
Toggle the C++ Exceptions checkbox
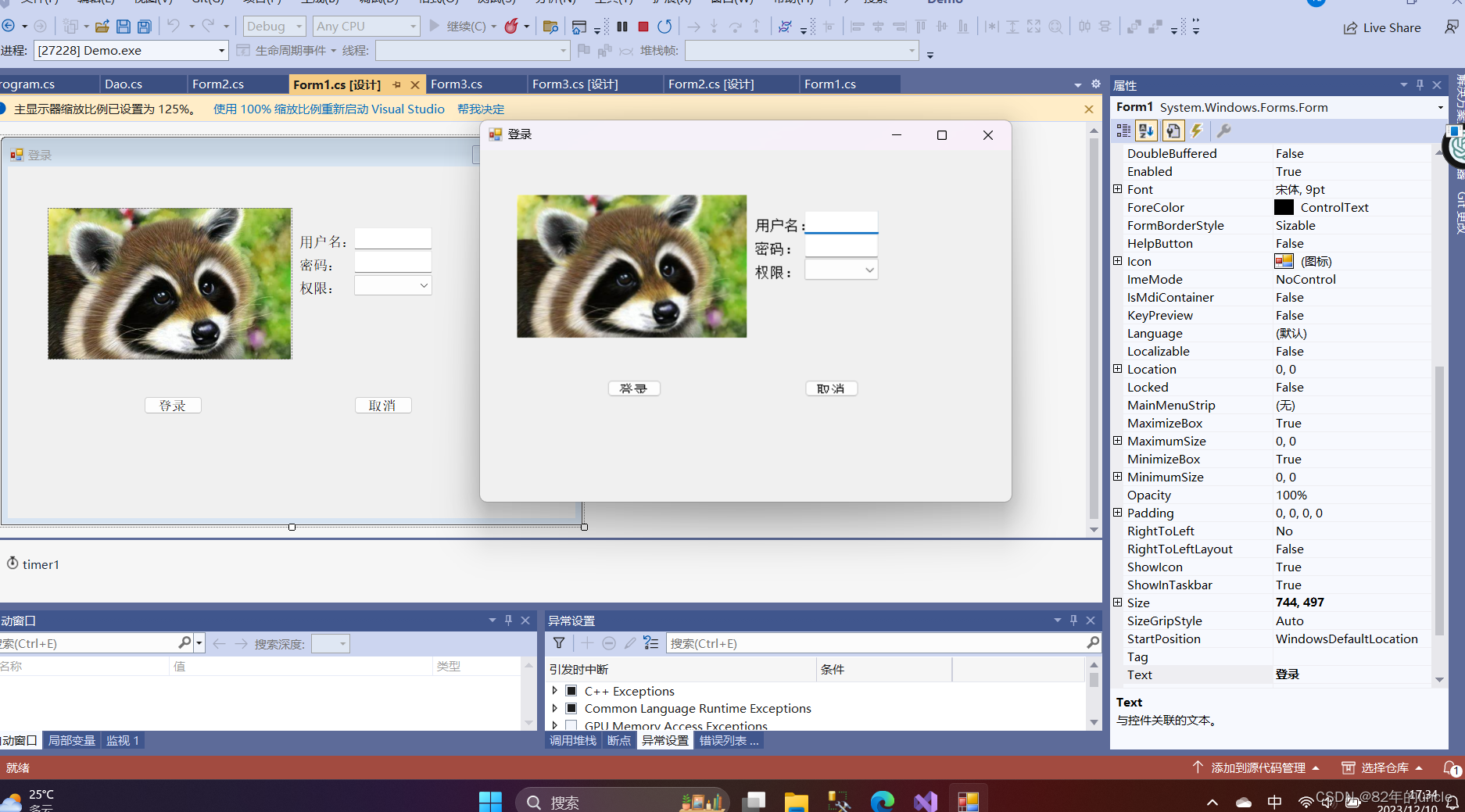pos(571,691)
